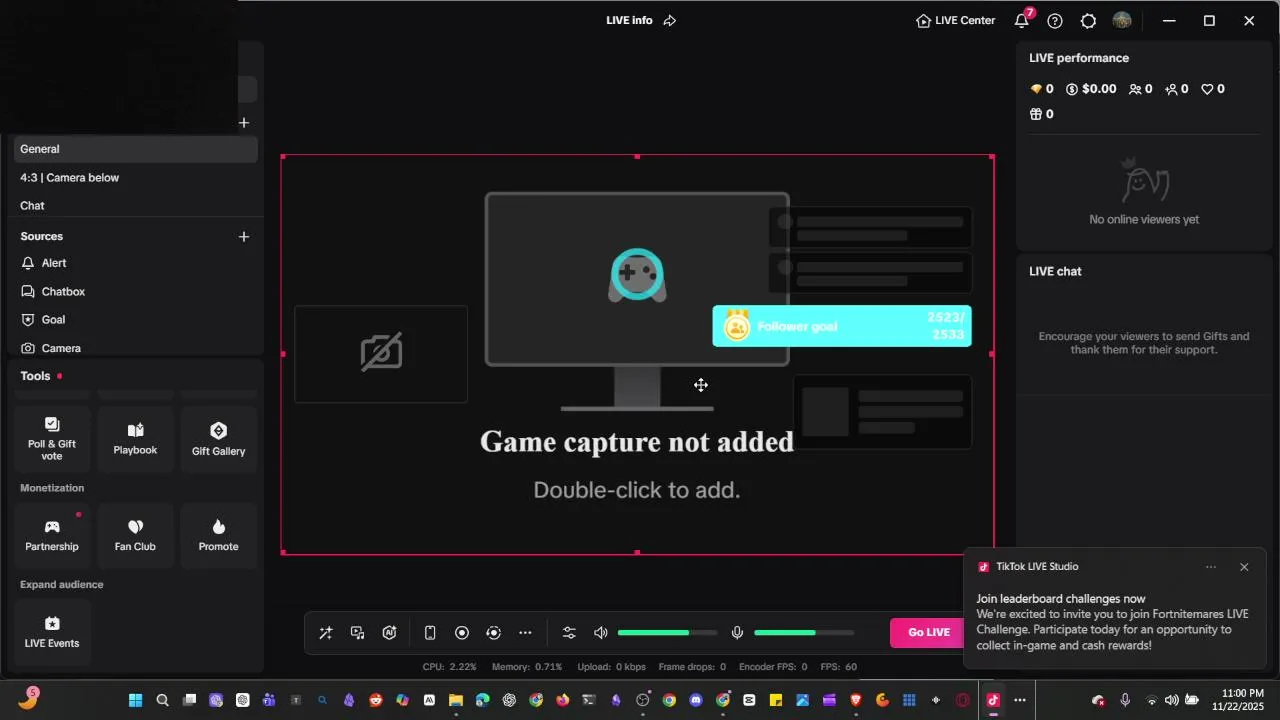1280x720 pixels.
Task: Click the likes heart count
Action: point(1213,89)
